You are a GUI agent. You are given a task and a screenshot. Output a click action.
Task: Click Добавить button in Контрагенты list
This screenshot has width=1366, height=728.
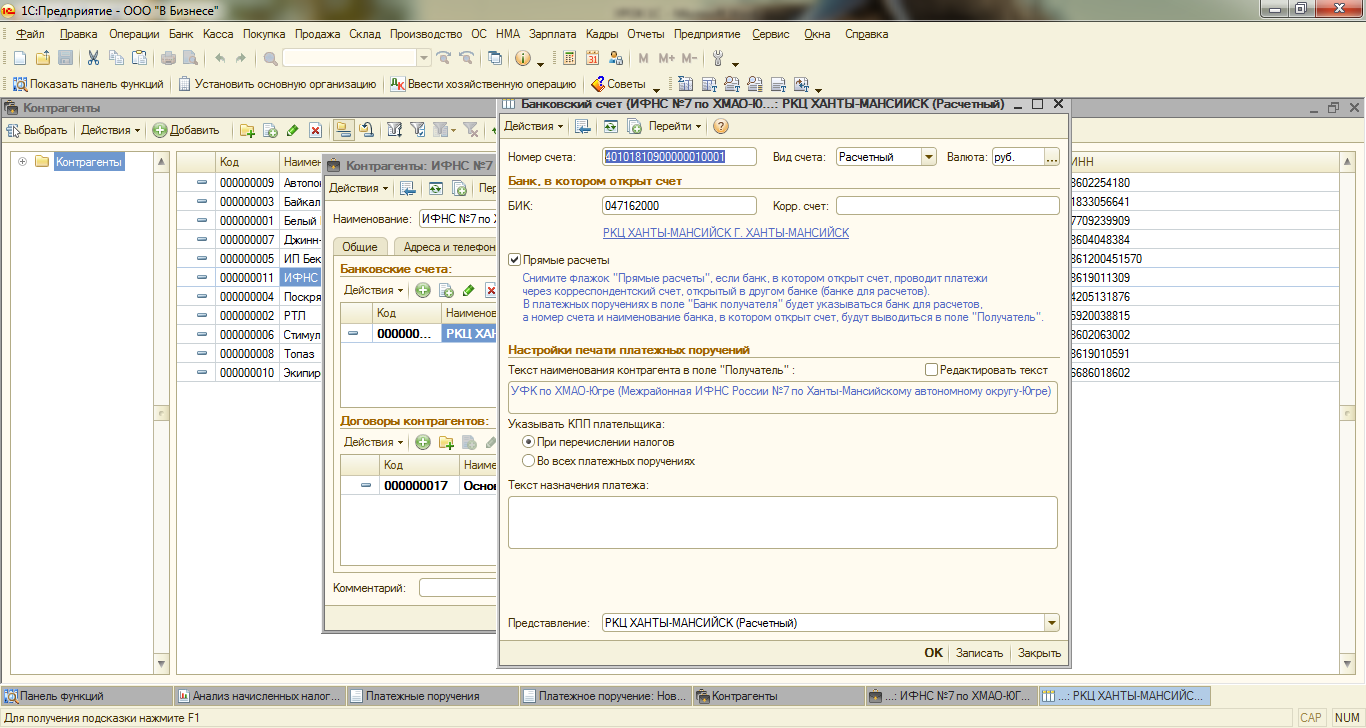[185, 130]
